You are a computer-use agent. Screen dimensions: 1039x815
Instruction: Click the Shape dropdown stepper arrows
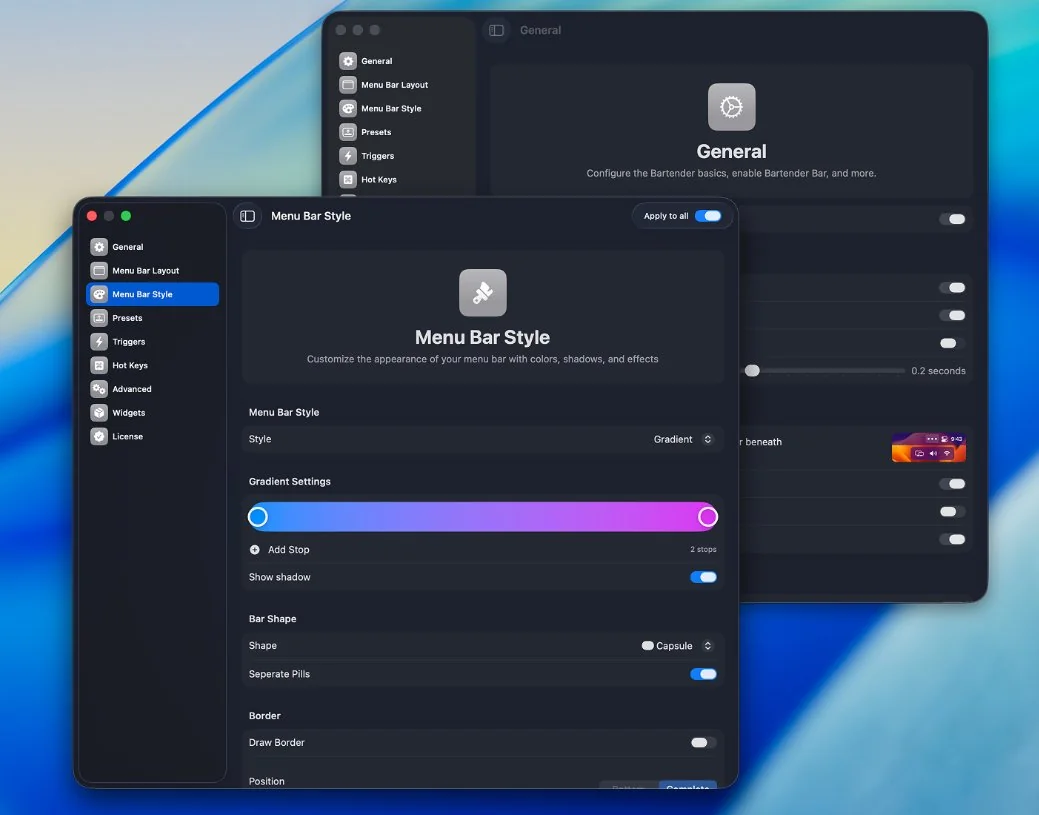pos(708,645)
